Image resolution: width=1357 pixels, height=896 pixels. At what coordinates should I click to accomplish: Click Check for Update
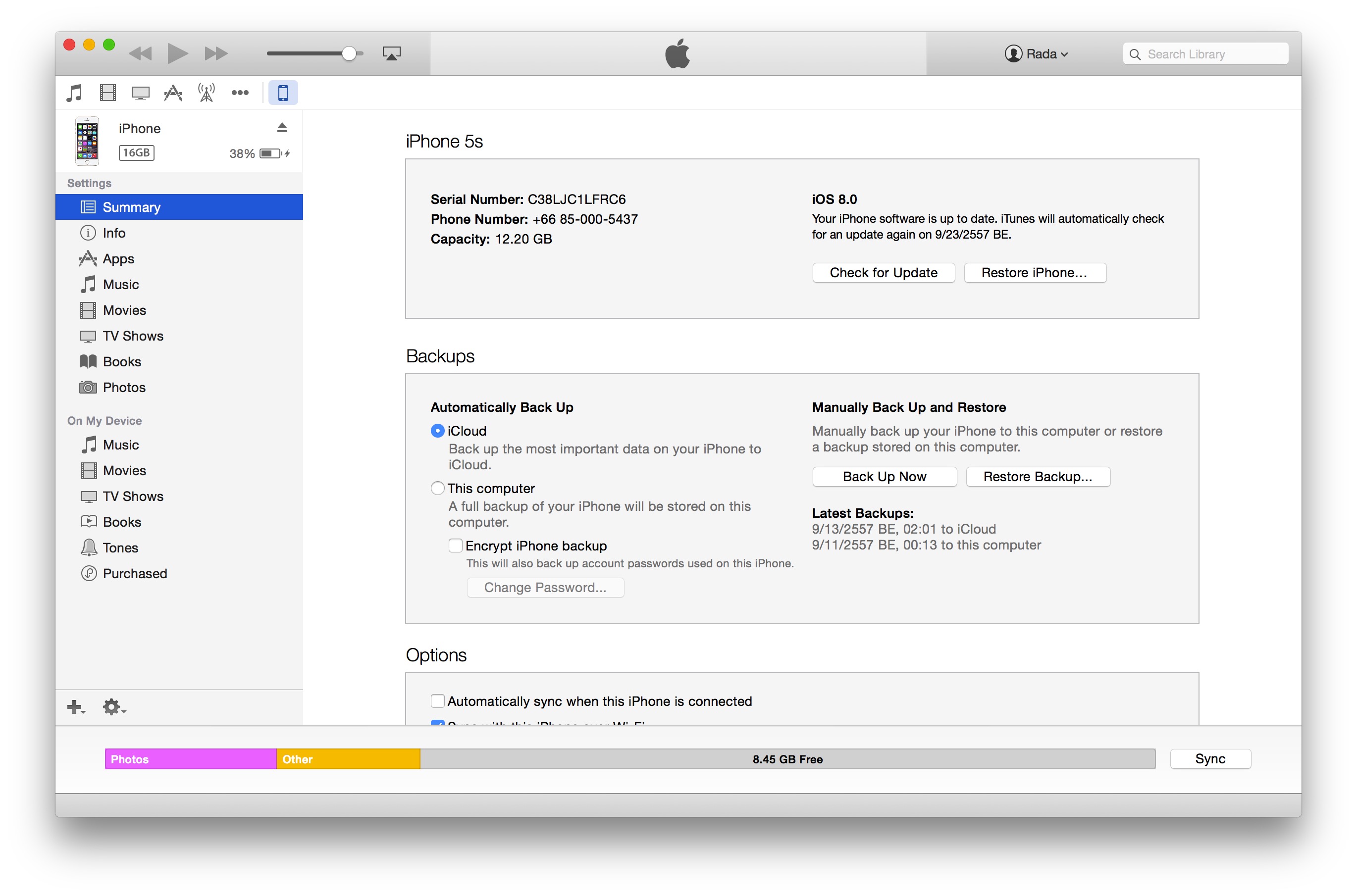coord(883,273)
